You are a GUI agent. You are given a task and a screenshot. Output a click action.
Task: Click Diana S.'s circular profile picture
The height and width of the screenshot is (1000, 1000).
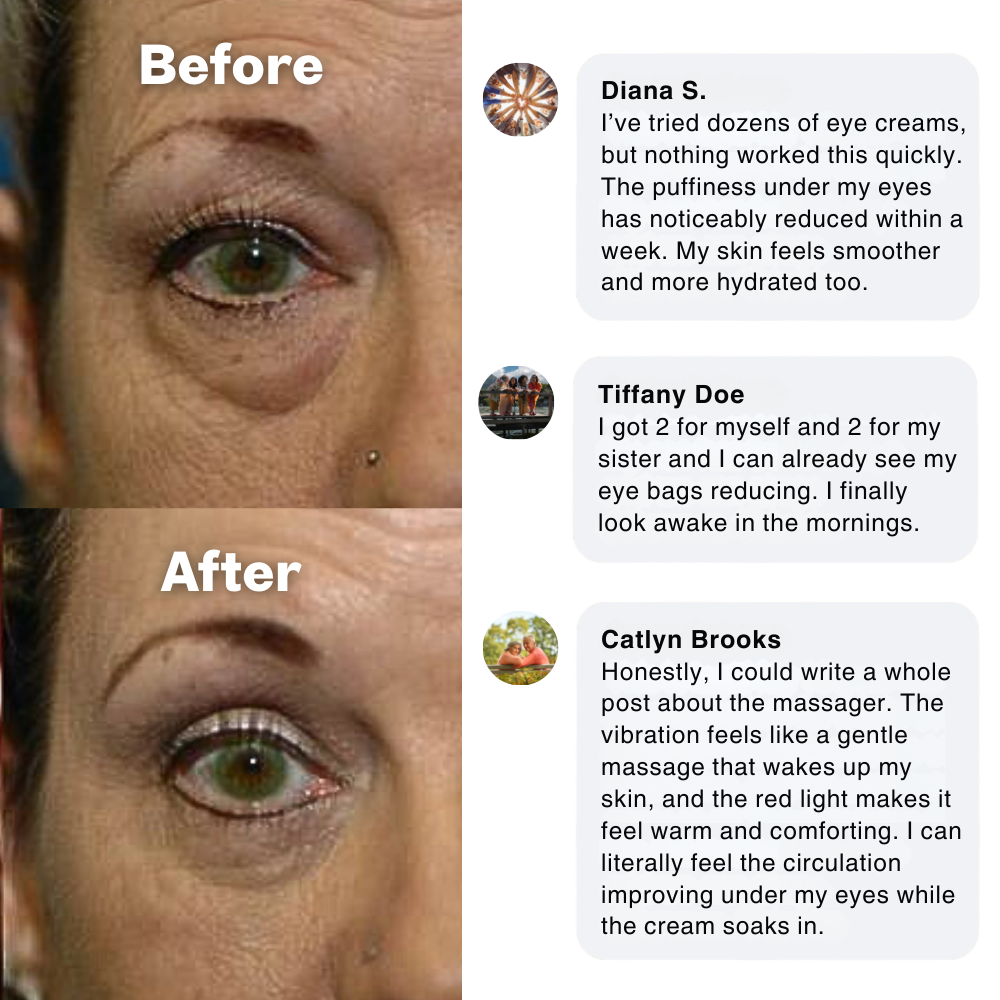pyautogui.click(x=520, y=99)
